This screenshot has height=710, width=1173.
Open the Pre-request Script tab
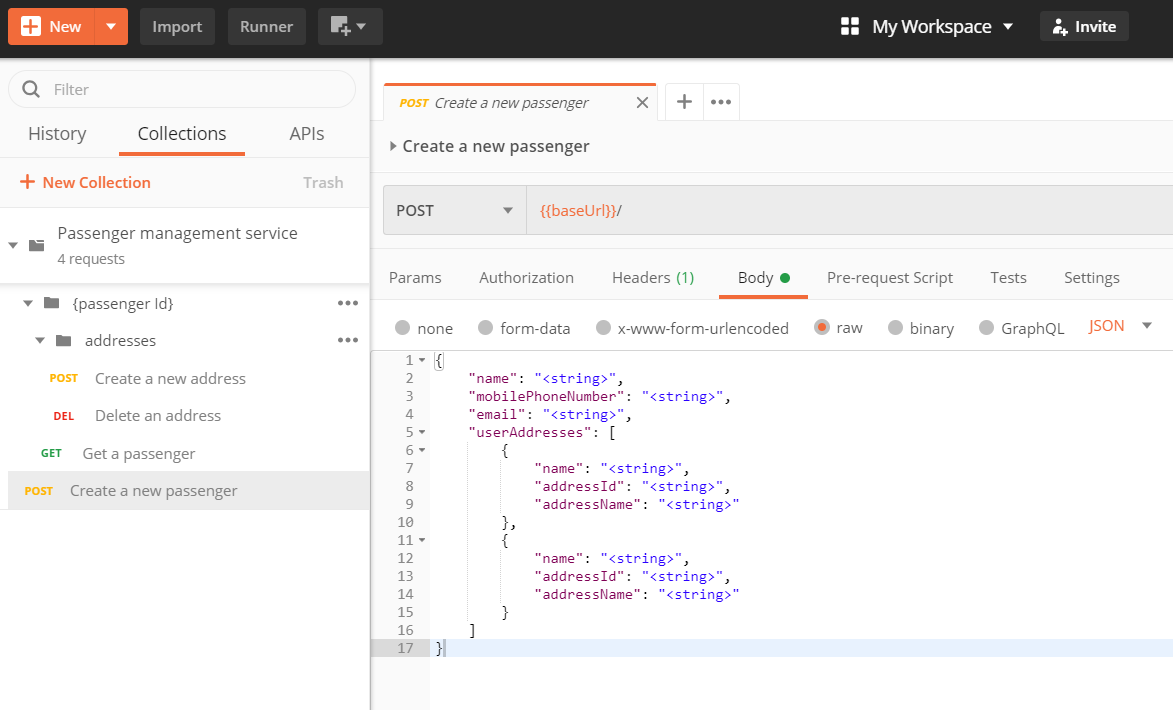(x=889, y=278)
